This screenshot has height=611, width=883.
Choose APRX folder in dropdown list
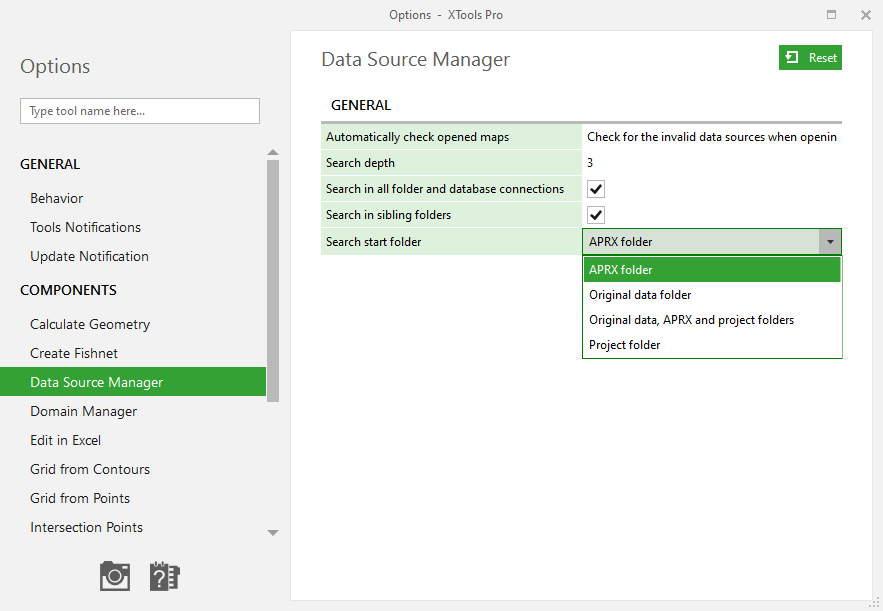pyautogui.click(x=712, y=270)
